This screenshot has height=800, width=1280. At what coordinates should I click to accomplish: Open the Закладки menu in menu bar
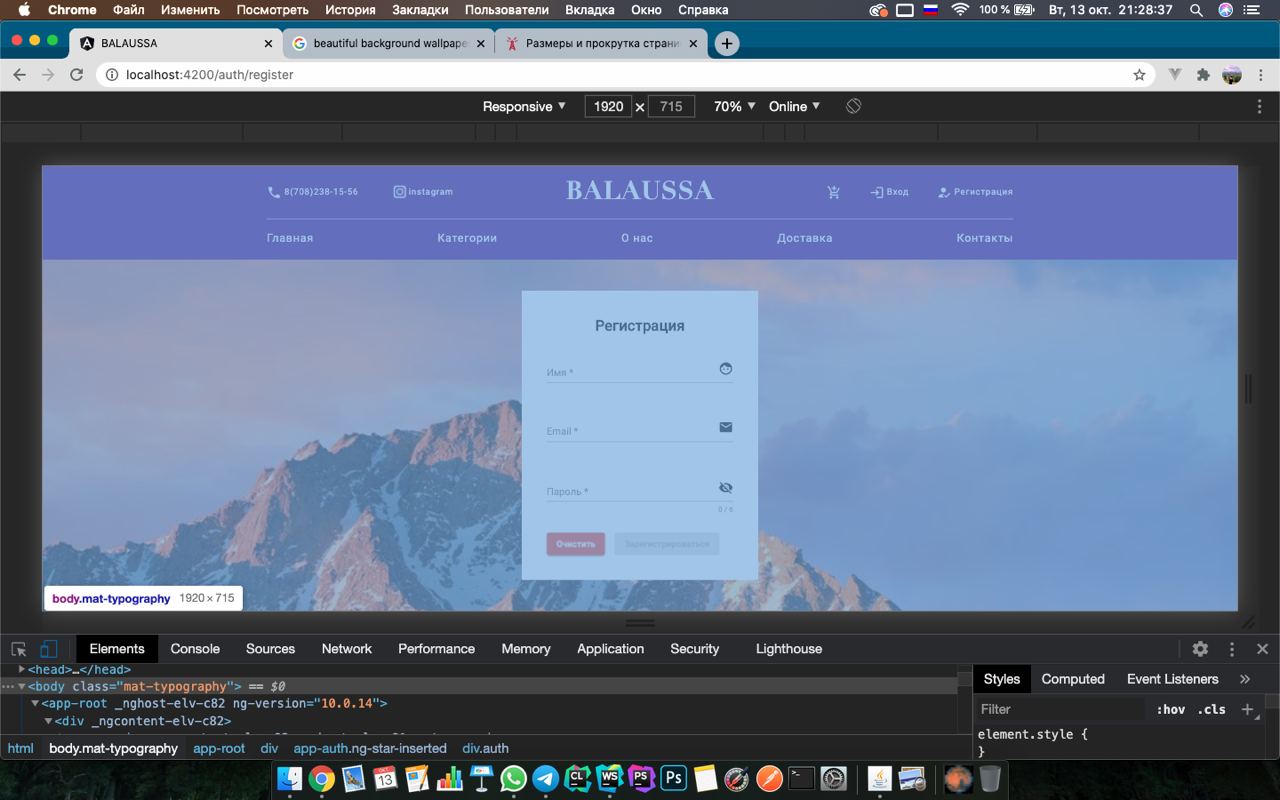pyautogui.click(x=420, y=10)
